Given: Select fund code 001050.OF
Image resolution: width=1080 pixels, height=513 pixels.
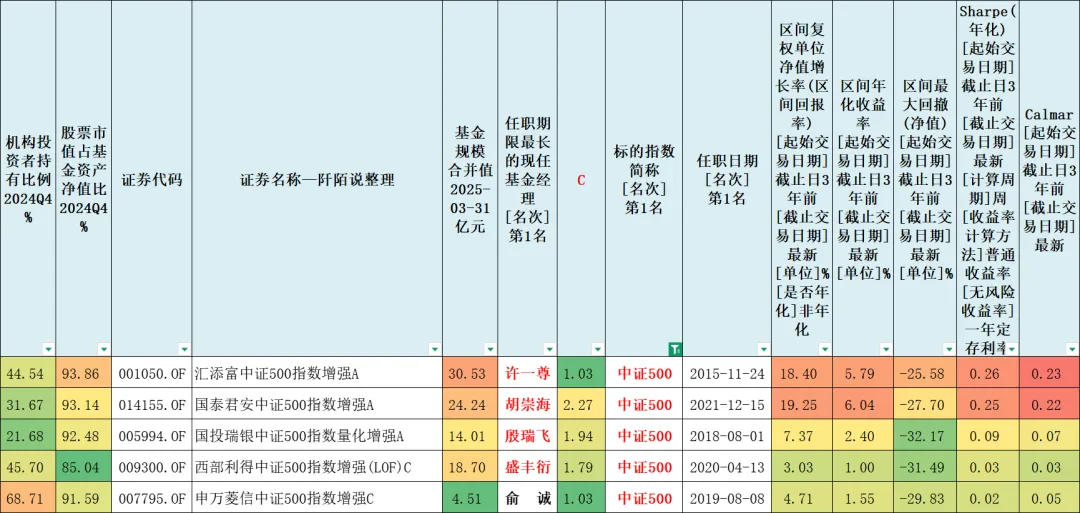Looking at the screenshot, I should click(x=152, y=373).
